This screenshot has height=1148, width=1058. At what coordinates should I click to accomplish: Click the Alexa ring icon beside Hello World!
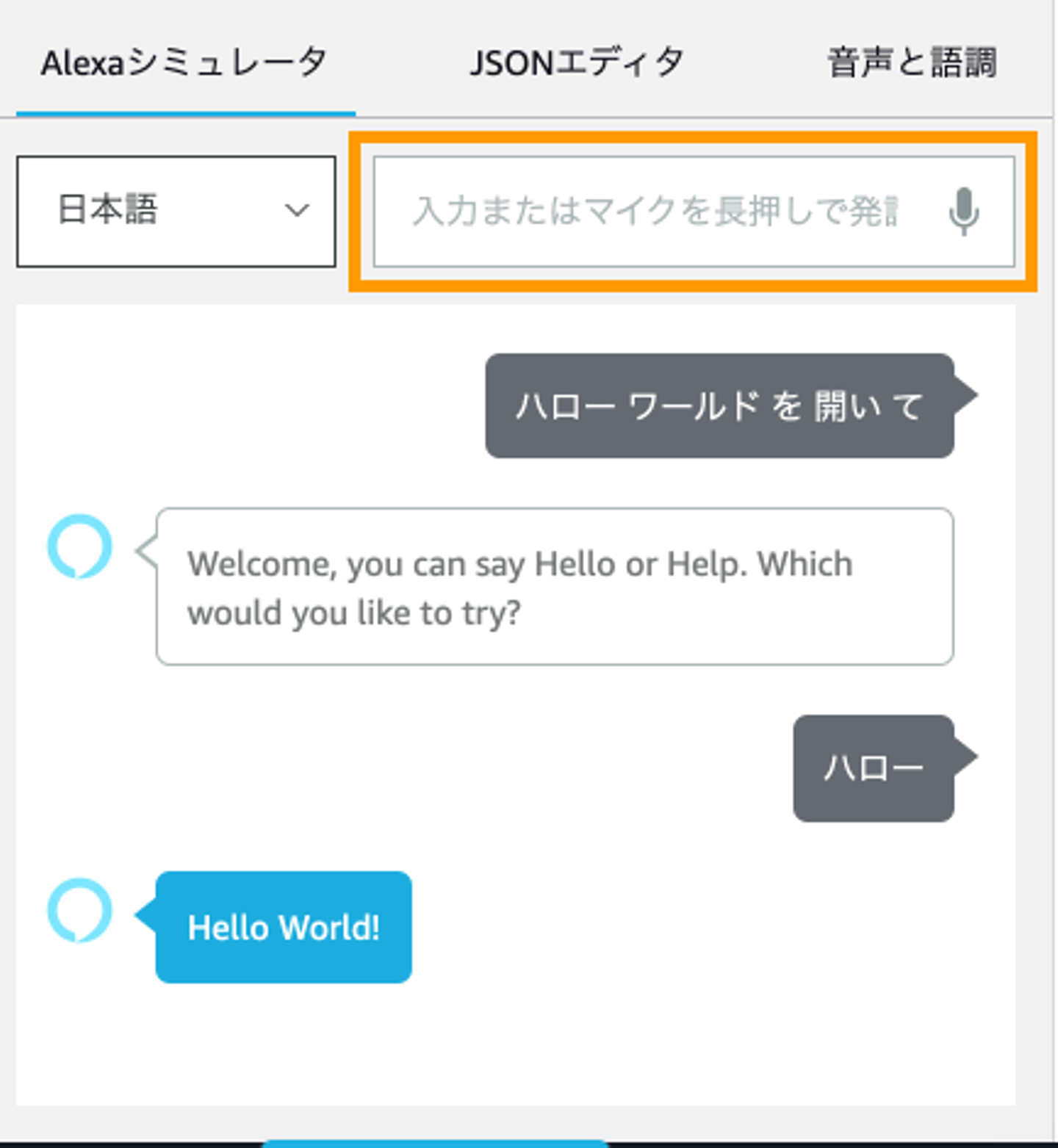pos(79,910)
